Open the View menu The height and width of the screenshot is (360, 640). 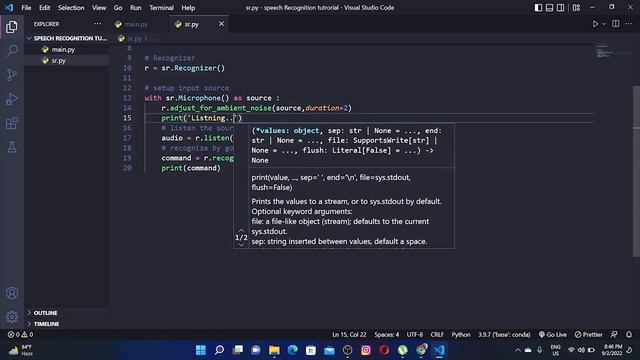tap(99, 8)
